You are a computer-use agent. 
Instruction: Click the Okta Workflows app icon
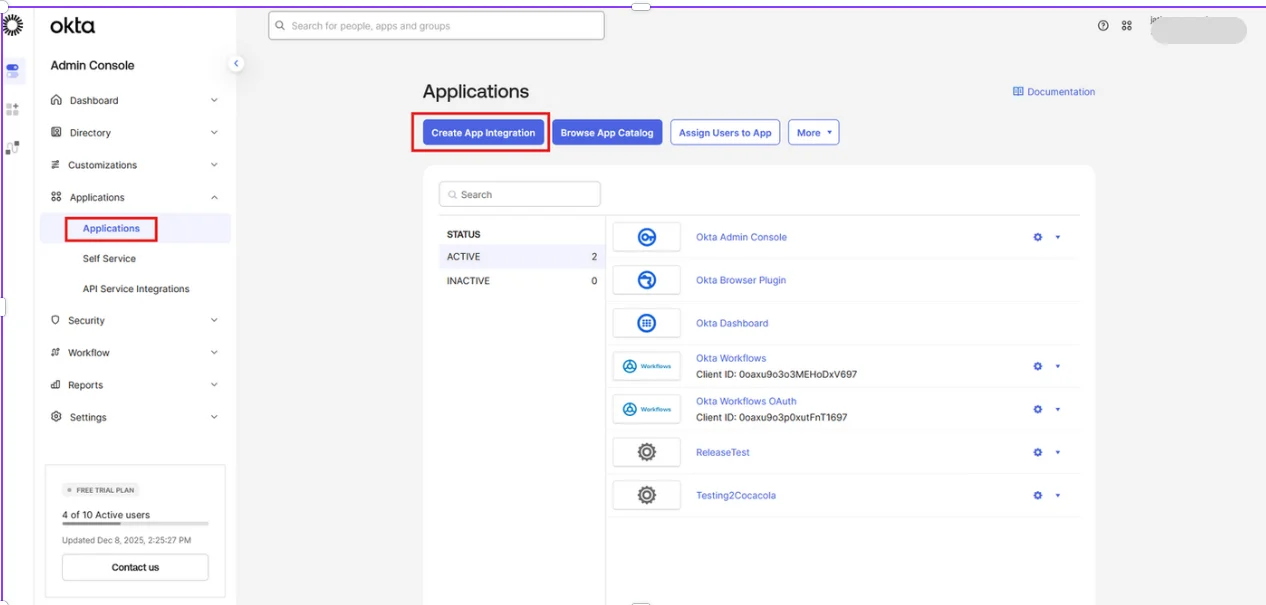[x=646, y=365]
